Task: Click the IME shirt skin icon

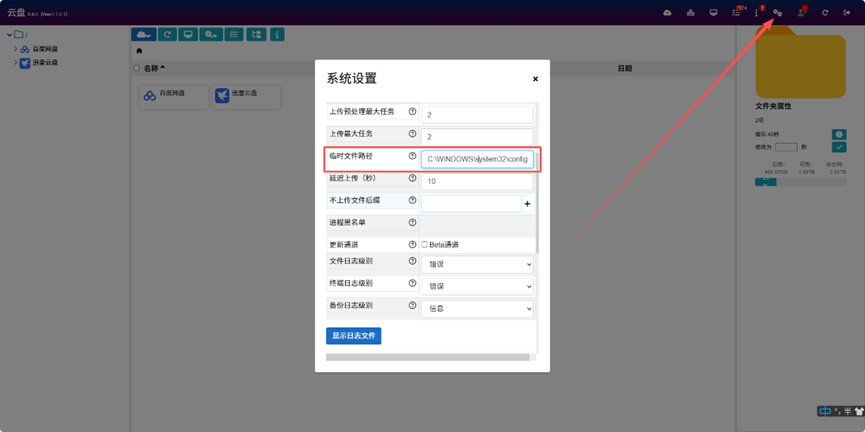Action: click(x=858, y=411)
